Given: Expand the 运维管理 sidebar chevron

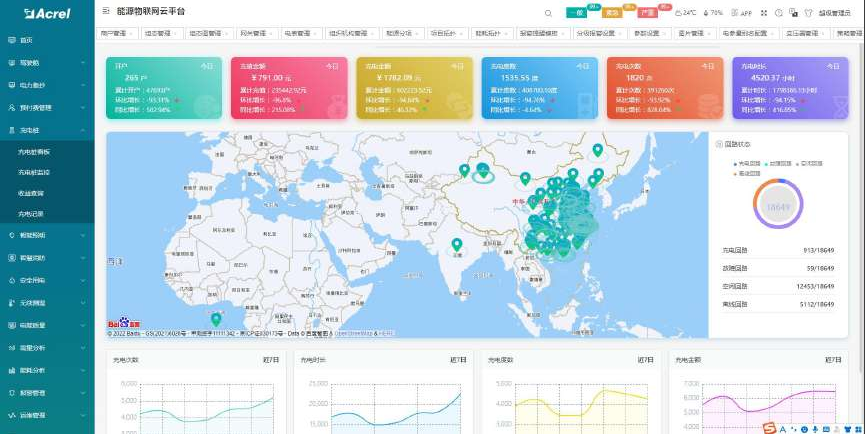Looking at the screenshot, I should click(x=83, y=415).
